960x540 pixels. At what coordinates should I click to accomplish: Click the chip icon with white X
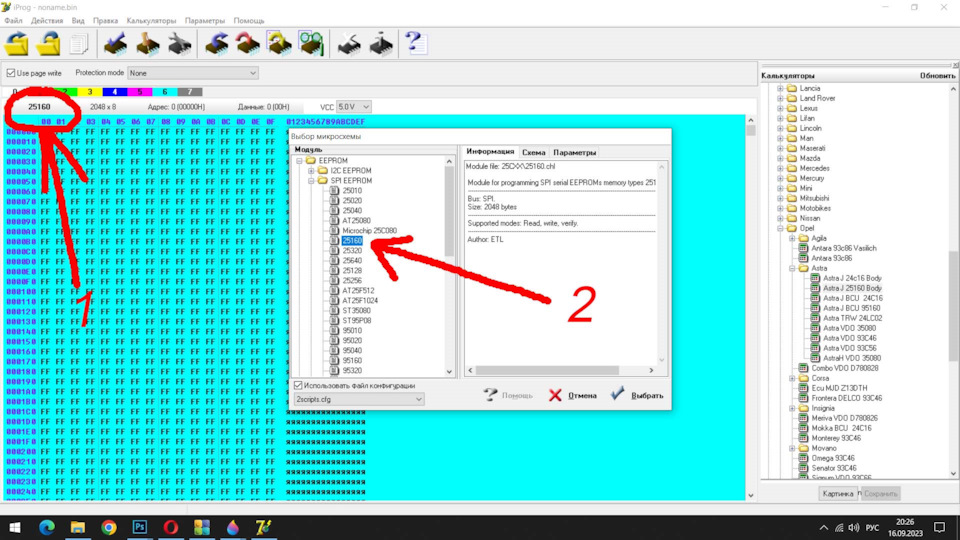tap(349, 44)
